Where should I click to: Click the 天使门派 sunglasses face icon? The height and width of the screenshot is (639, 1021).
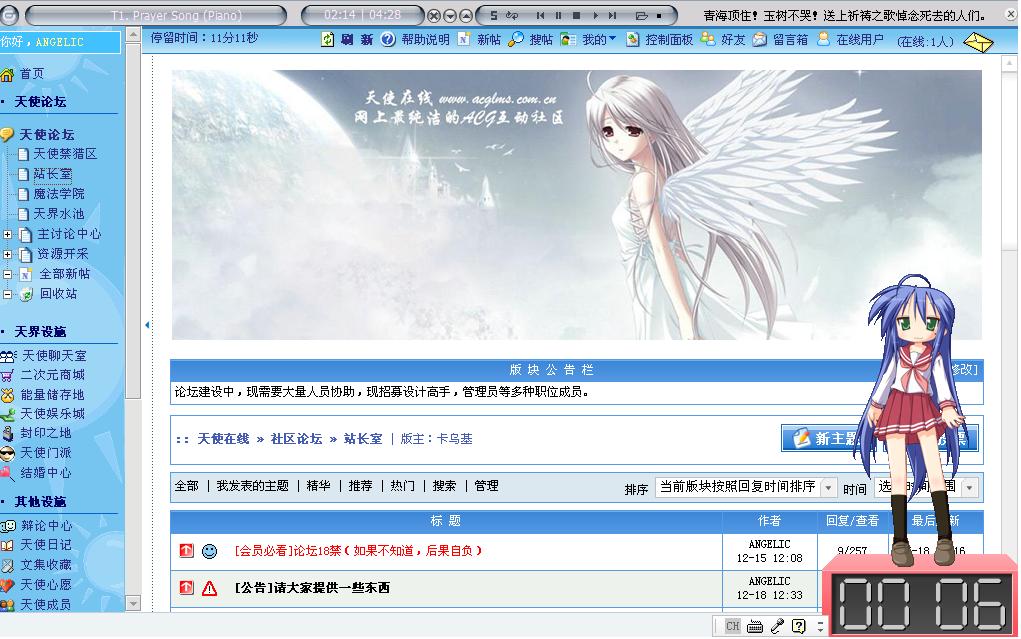pos(7,453)
